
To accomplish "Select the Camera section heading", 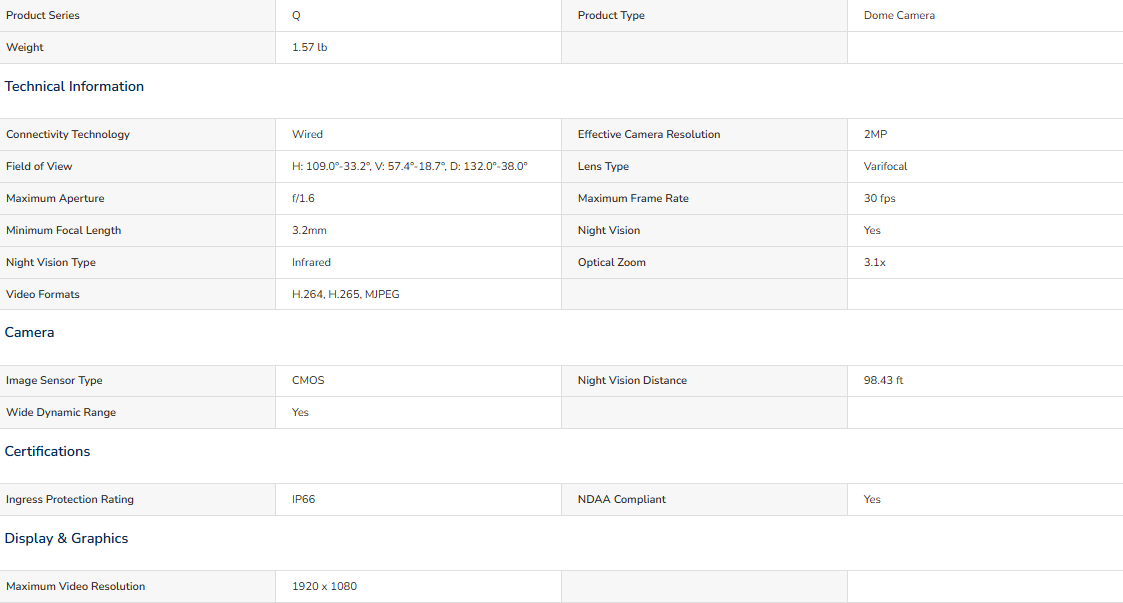I will coord(29,332).
